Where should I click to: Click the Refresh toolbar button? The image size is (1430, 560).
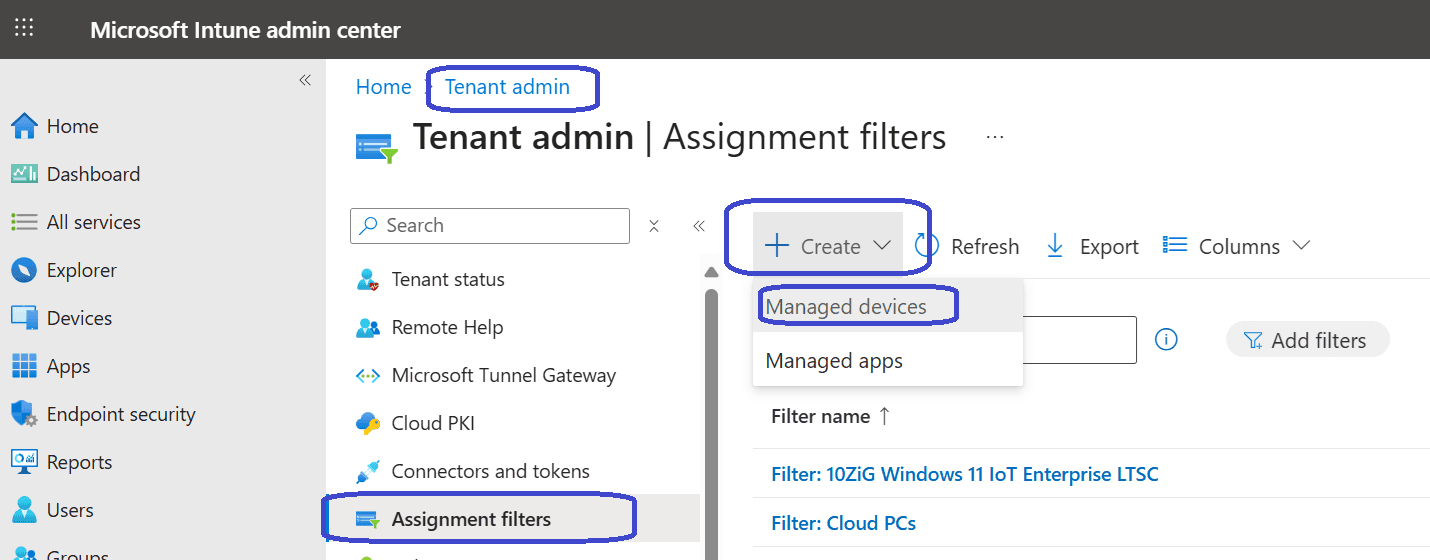[967, 246]
